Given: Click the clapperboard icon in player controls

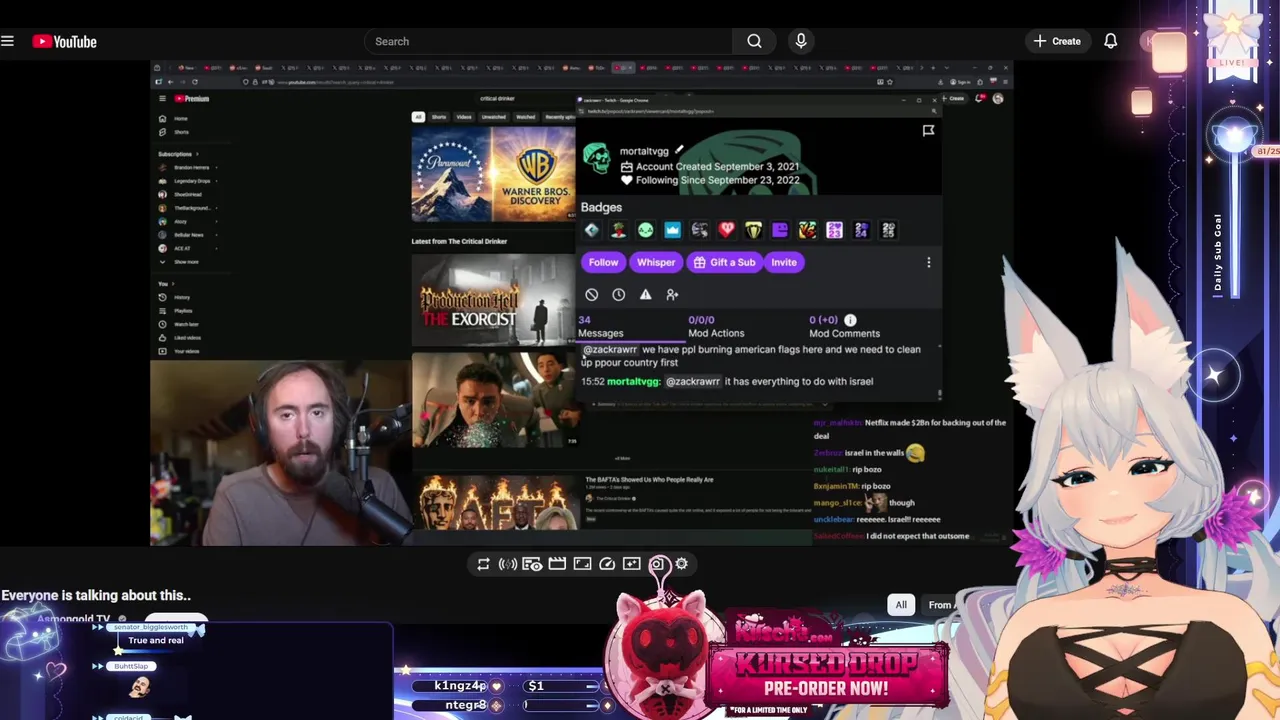Looking at the screenshot, I should tap(557, 564).
